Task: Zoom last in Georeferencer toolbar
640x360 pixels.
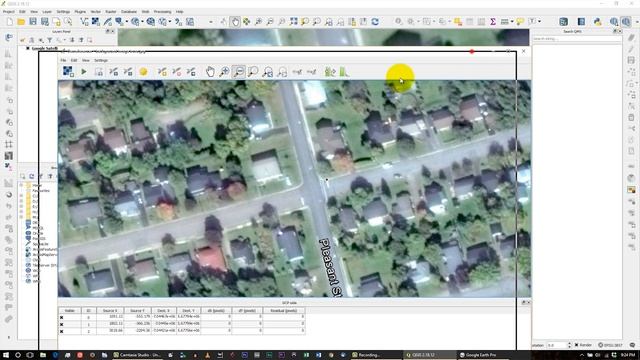Action: (268, 72)
